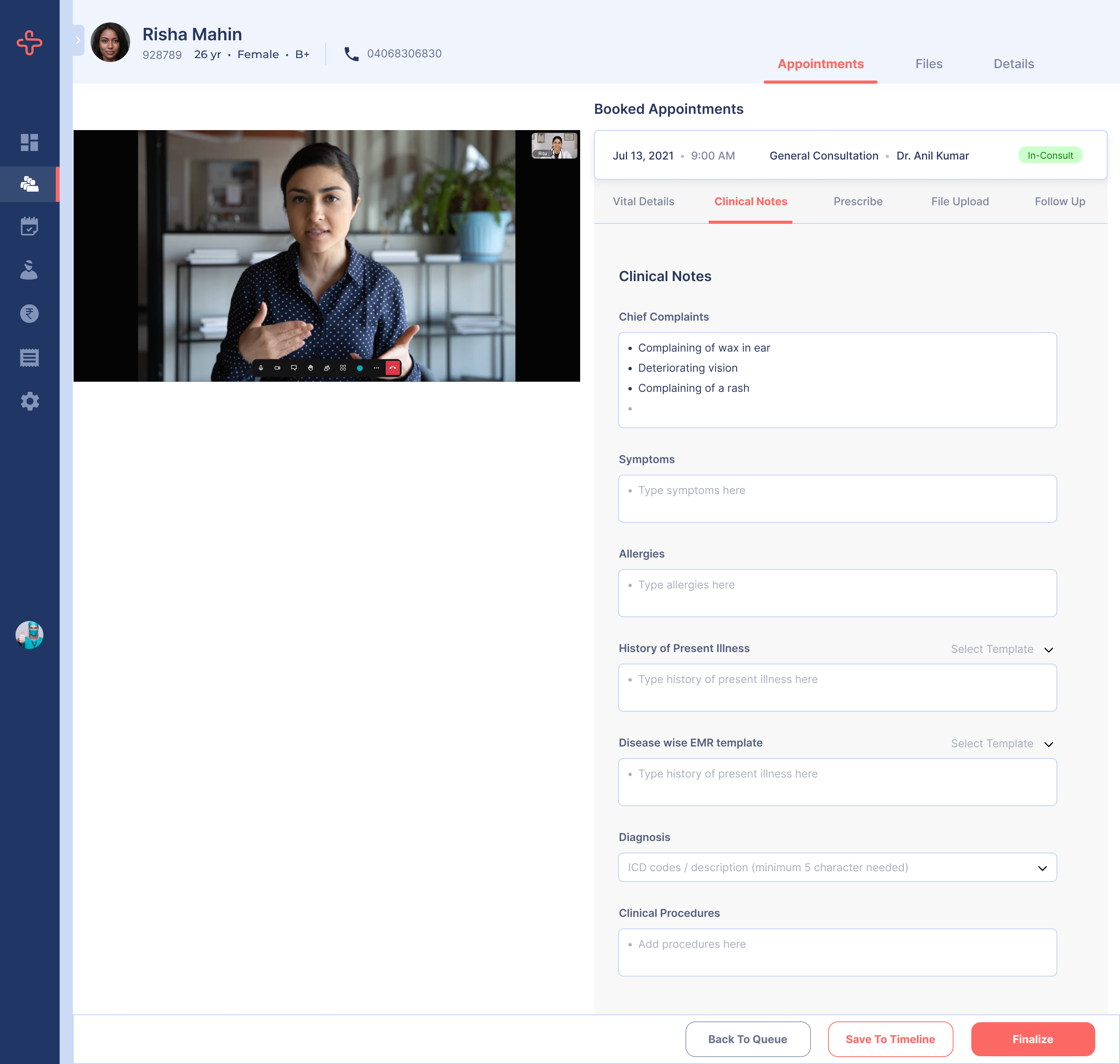This screenshot has width=1120, height=1064.
Task: Click the Chief Complaints text box
Action: click(837, 380)
